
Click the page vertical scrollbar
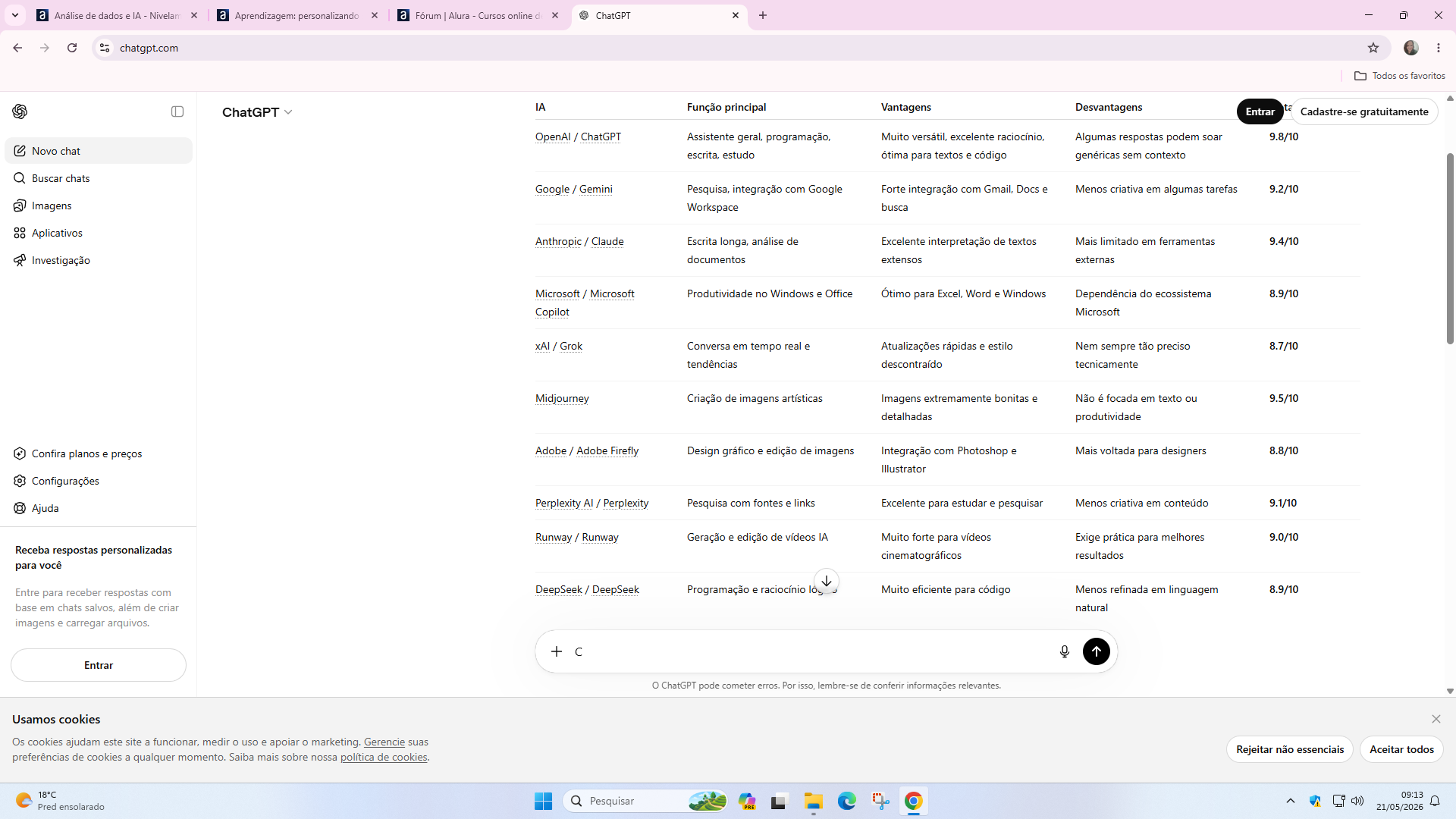(x=1450, y=248)
